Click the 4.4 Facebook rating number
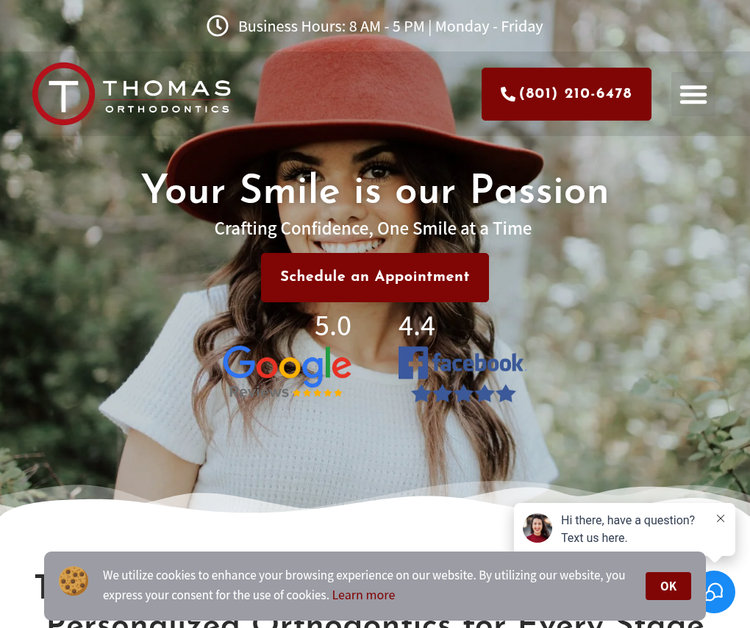The image size is (750, 628). [x=417, y=326]
